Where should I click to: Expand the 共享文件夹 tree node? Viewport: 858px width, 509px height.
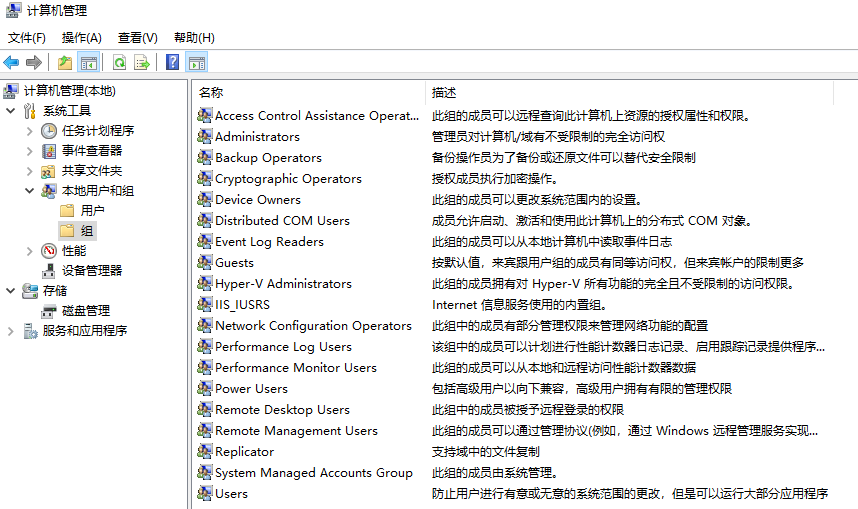[x=30, y=171]
